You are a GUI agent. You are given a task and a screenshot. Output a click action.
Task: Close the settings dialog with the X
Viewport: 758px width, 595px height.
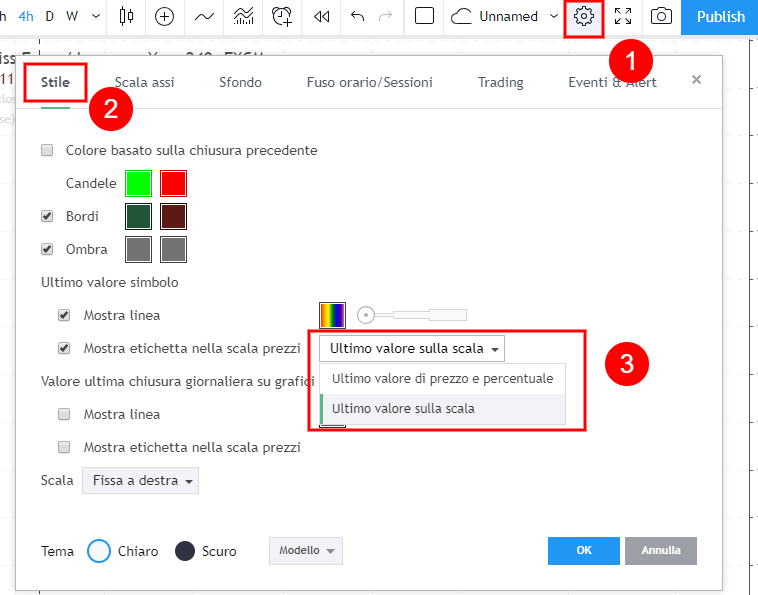tap(696, 80)
